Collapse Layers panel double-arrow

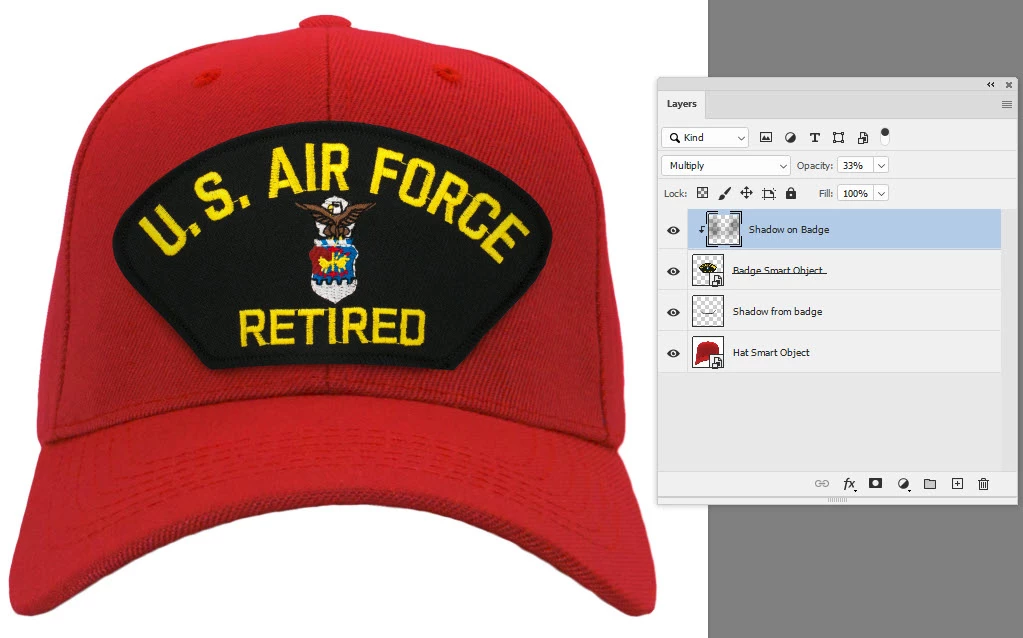[x=990, y=85]
